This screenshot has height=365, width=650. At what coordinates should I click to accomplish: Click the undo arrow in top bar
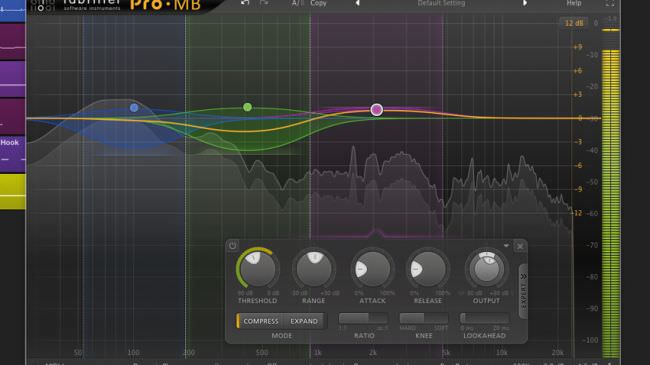click(x=245, y=3)
